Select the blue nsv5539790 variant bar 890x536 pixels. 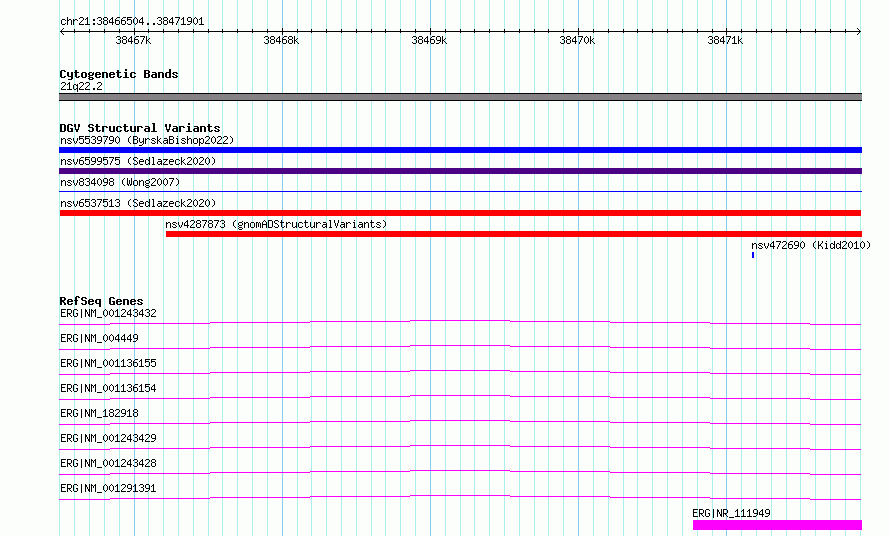point(460,150)
